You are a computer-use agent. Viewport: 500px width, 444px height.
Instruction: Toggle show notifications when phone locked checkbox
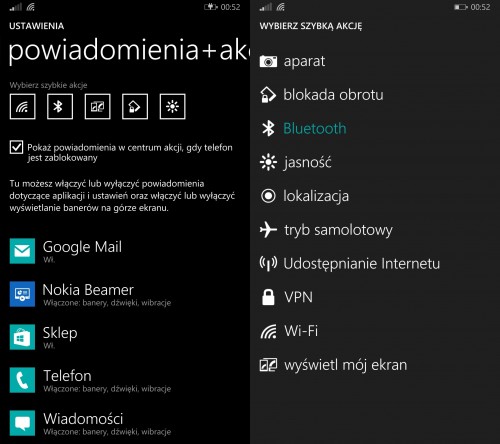(16, 147)
